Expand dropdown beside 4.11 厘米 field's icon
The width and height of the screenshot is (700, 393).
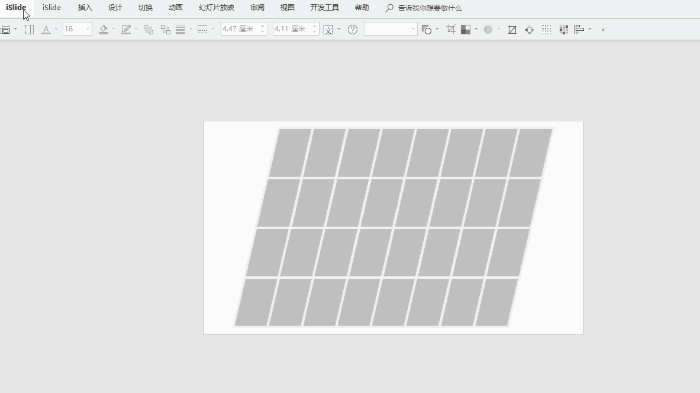click(339, 29)
